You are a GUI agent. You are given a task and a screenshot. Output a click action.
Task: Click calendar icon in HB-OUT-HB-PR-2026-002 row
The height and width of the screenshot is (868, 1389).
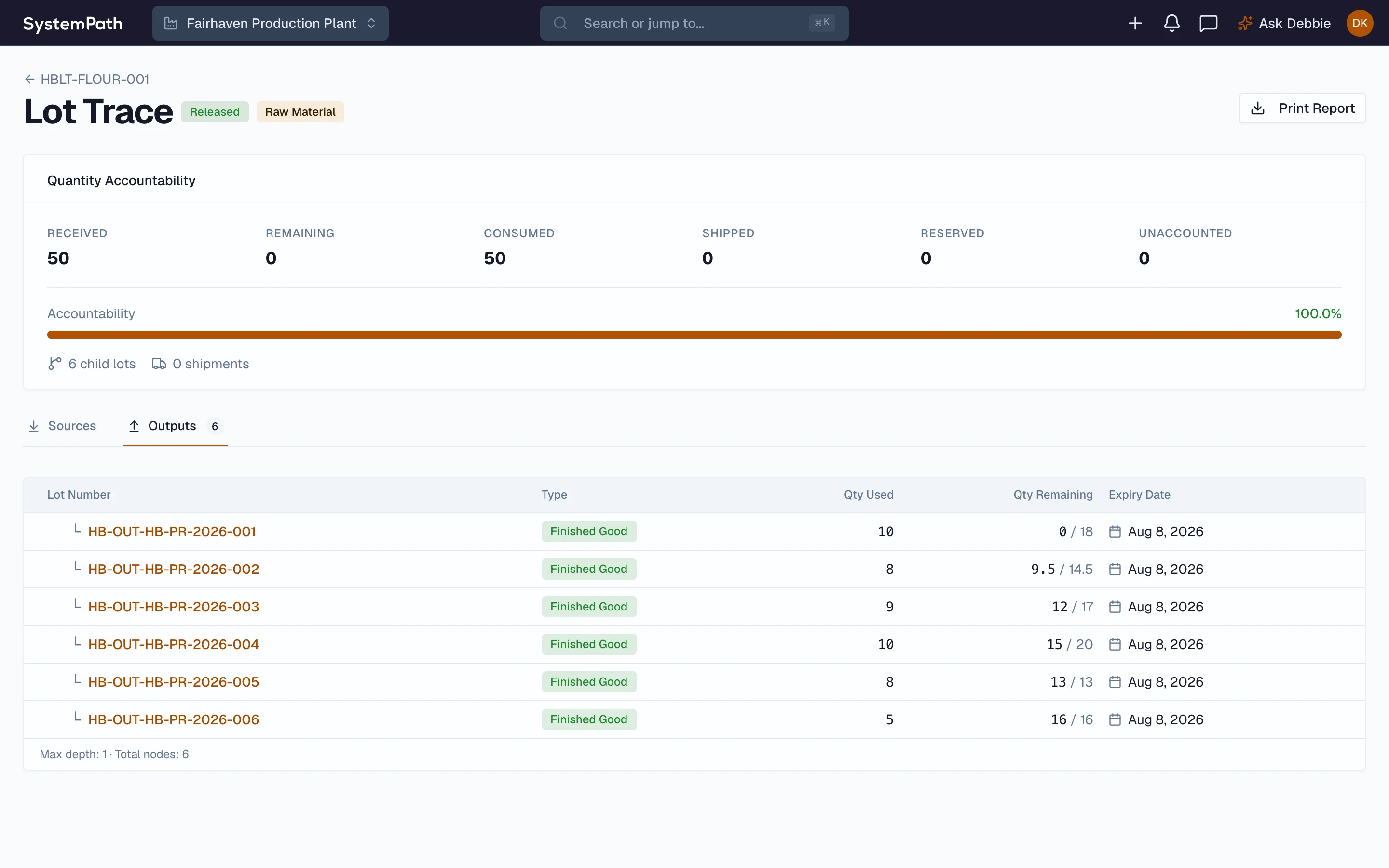pos(1115,570)
